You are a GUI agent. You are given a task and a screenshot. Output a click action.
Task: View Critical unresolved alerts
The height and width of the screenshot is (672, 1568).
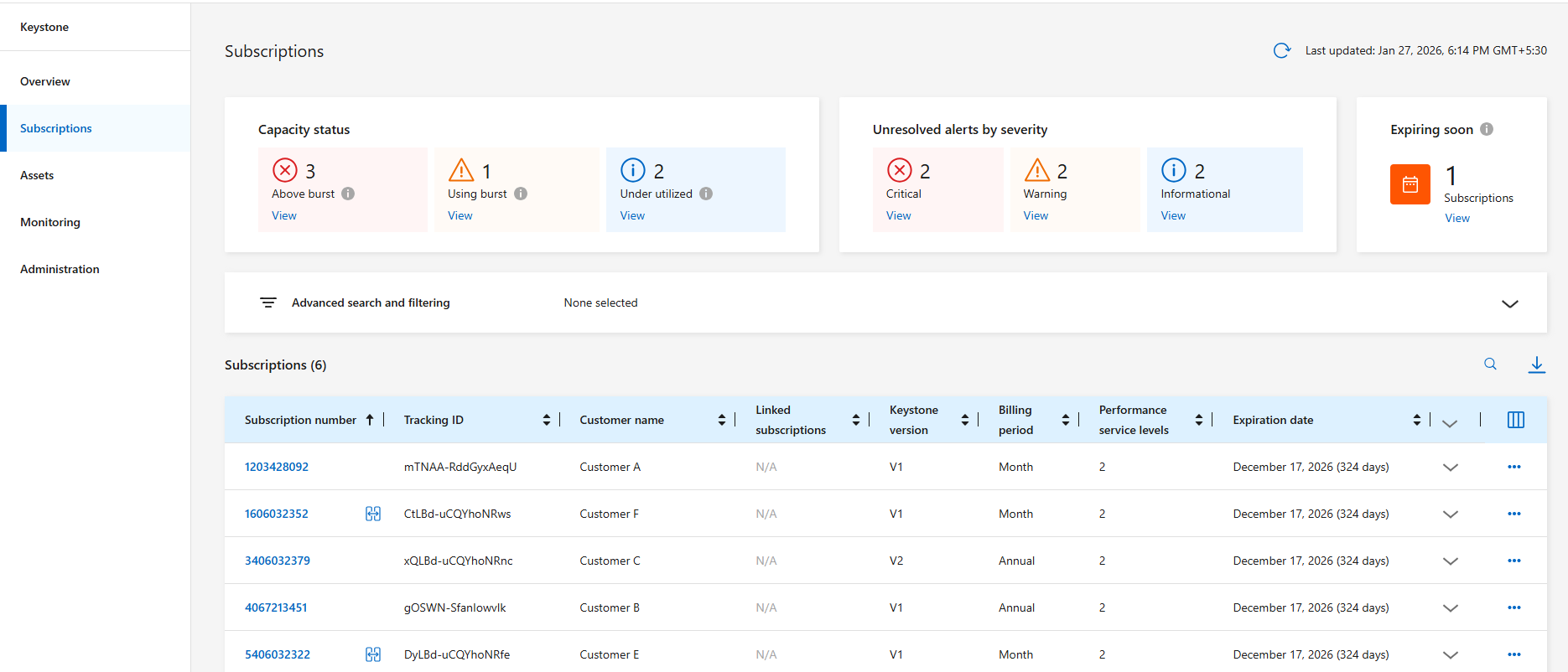click(898, 215)
